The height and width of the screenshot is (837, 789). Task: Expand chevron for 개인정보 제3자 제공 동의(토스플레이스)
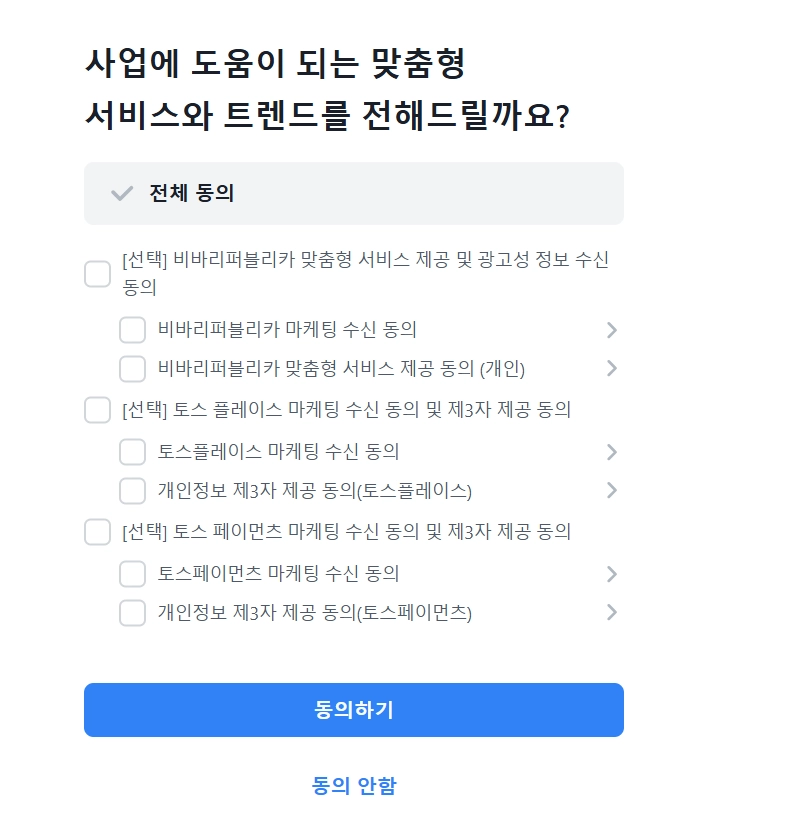click(x=612, y=491)
